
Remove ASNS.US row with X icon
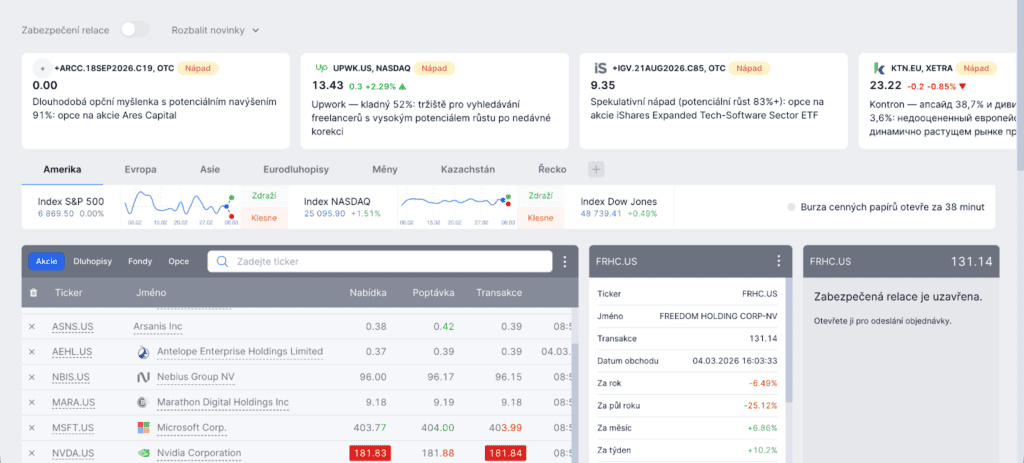tap(32, 326)
